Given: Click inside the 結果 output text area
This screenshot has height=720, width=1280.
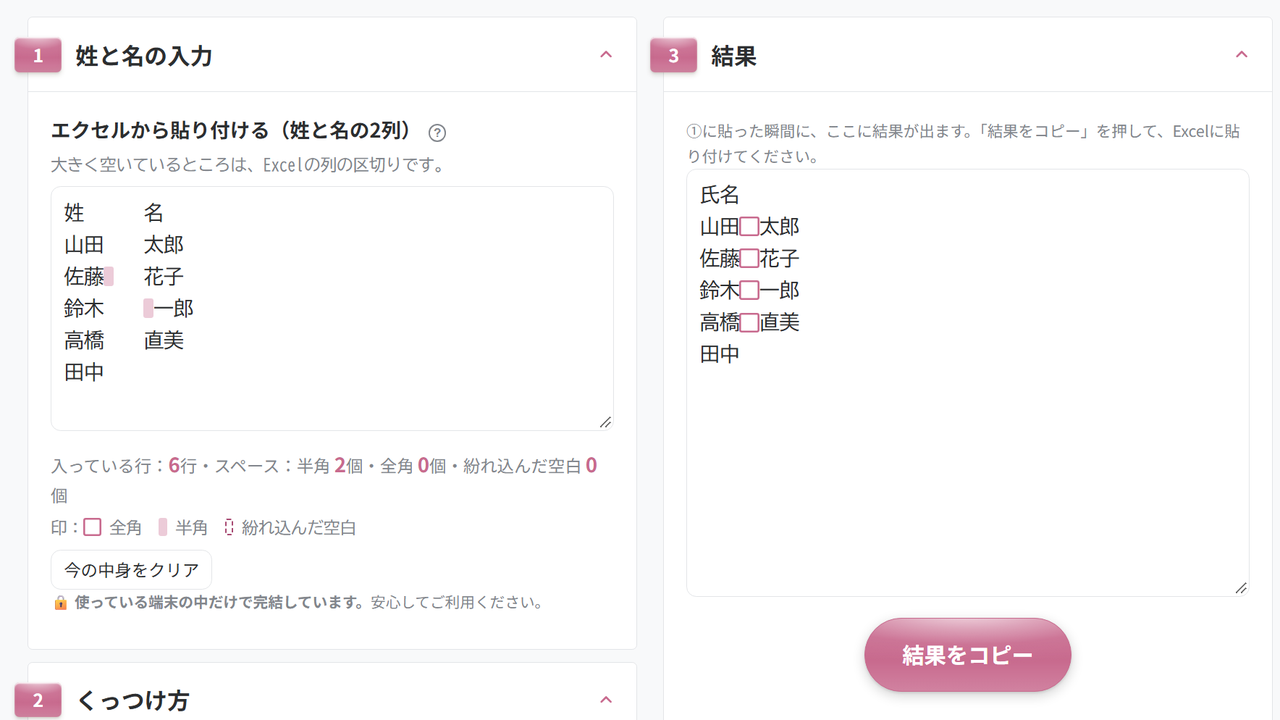Looking at the screenshot, I should [967, 383].
